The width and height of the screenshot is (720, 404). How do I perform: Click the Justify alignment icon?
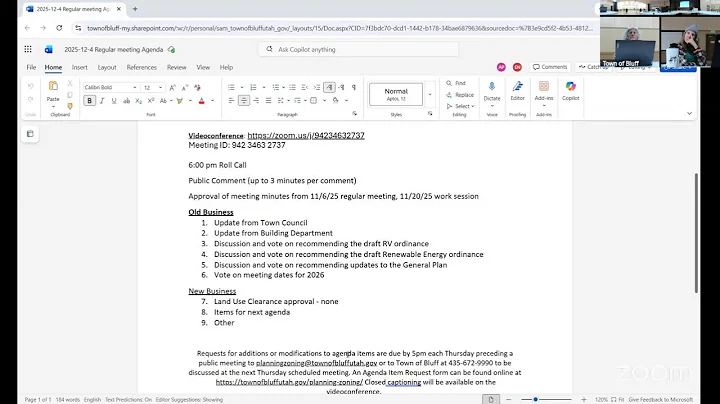click(x=269, y=101)
